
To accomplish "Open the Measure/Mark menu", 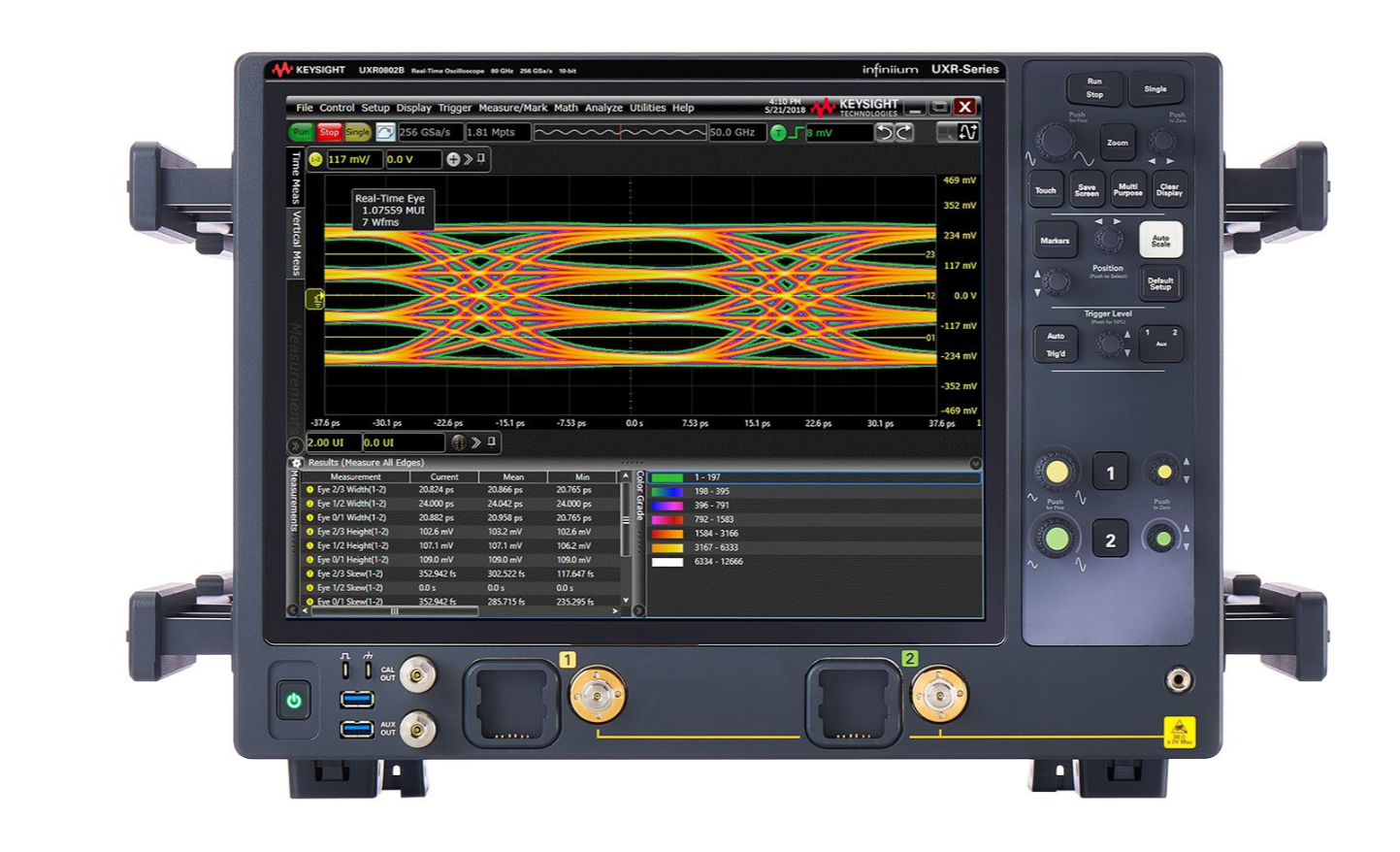I will coord(511,108).
